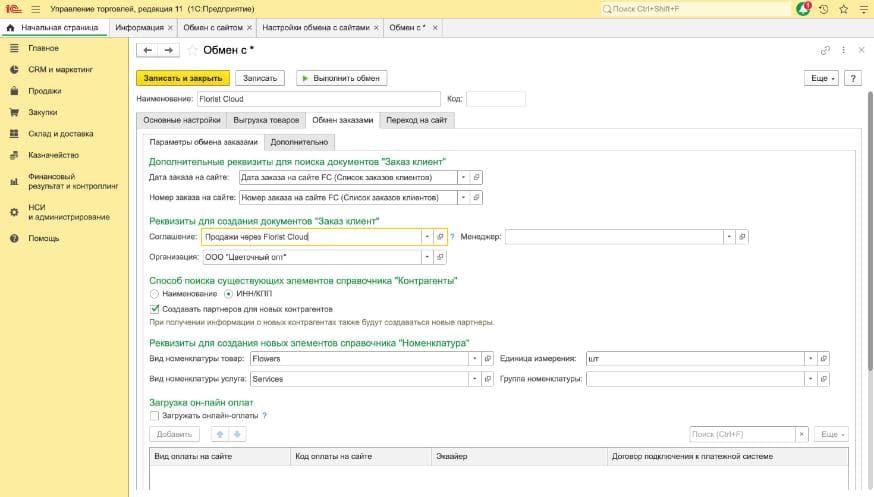Open linked Вид номенклатуры товар item
This screenshot has width=874, height=497.
pos(488,359)
